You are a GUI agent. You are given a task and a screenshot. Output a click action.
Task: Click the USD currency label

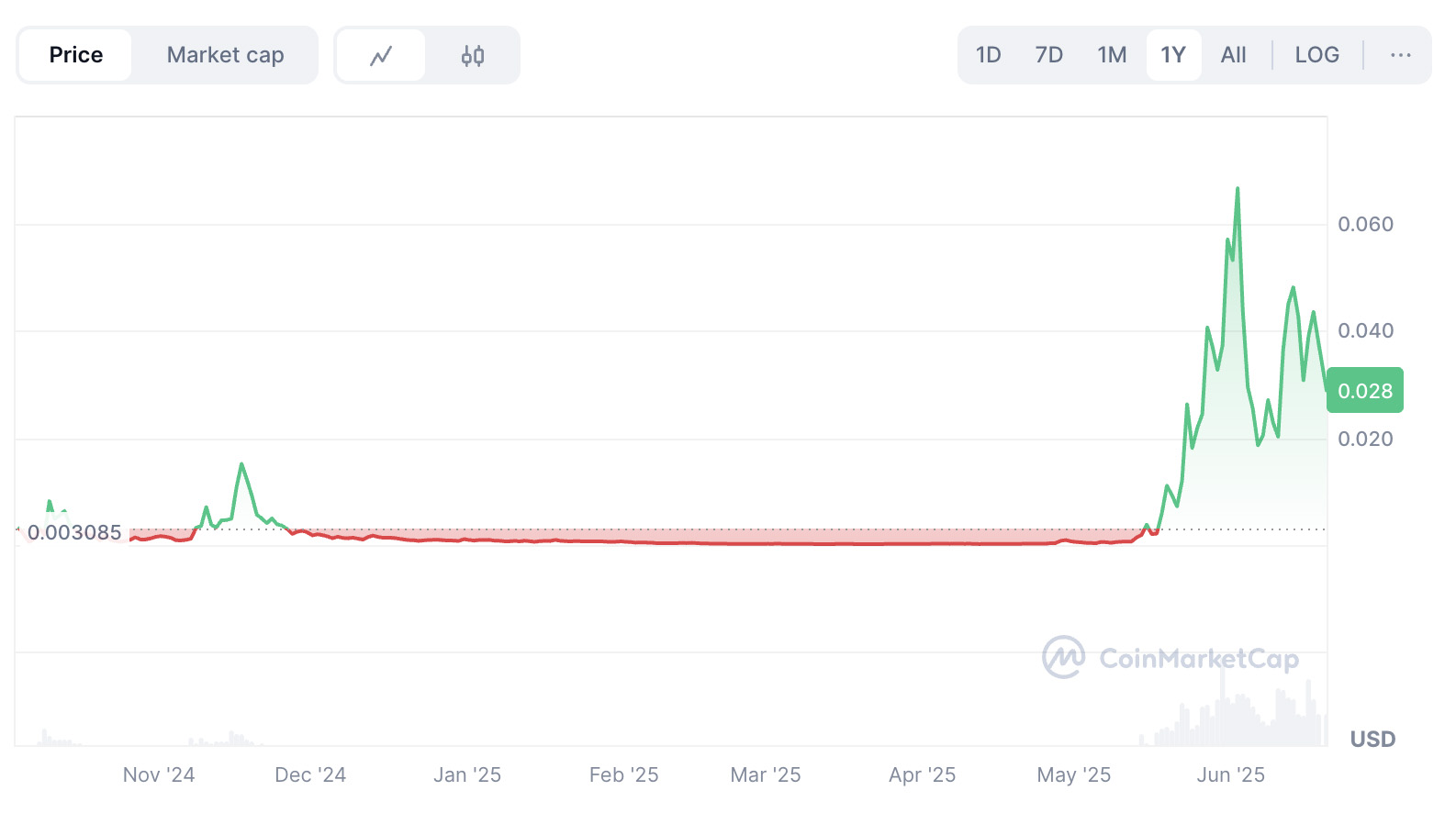click(x=1372, y=740)
